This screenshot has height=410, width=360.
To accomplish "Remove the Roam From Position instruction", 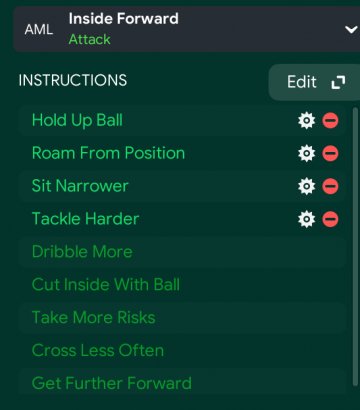I will (x=330, y=153).
